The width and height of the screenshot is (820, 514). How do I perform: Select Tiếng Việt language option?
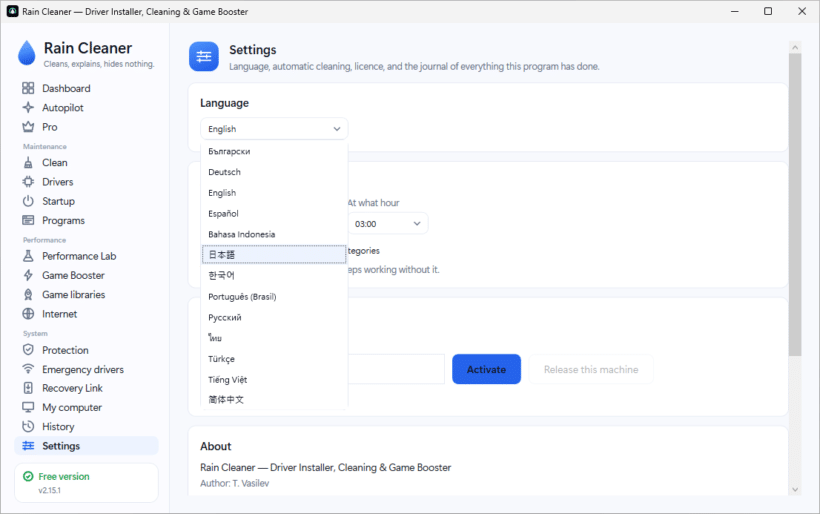pyautogui.click(x=274, y=380)
